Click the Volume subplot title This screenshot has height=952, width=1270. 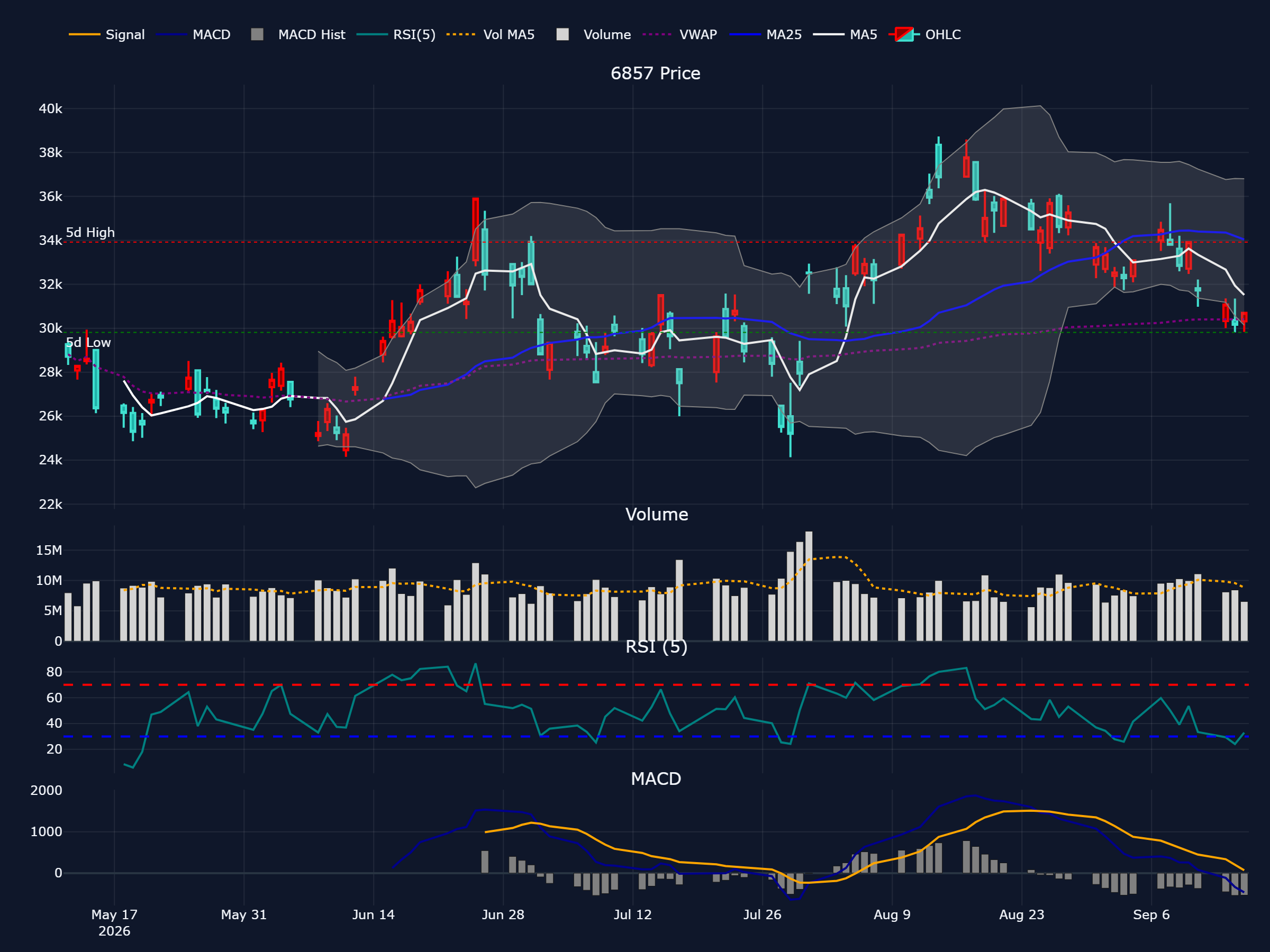656,514
